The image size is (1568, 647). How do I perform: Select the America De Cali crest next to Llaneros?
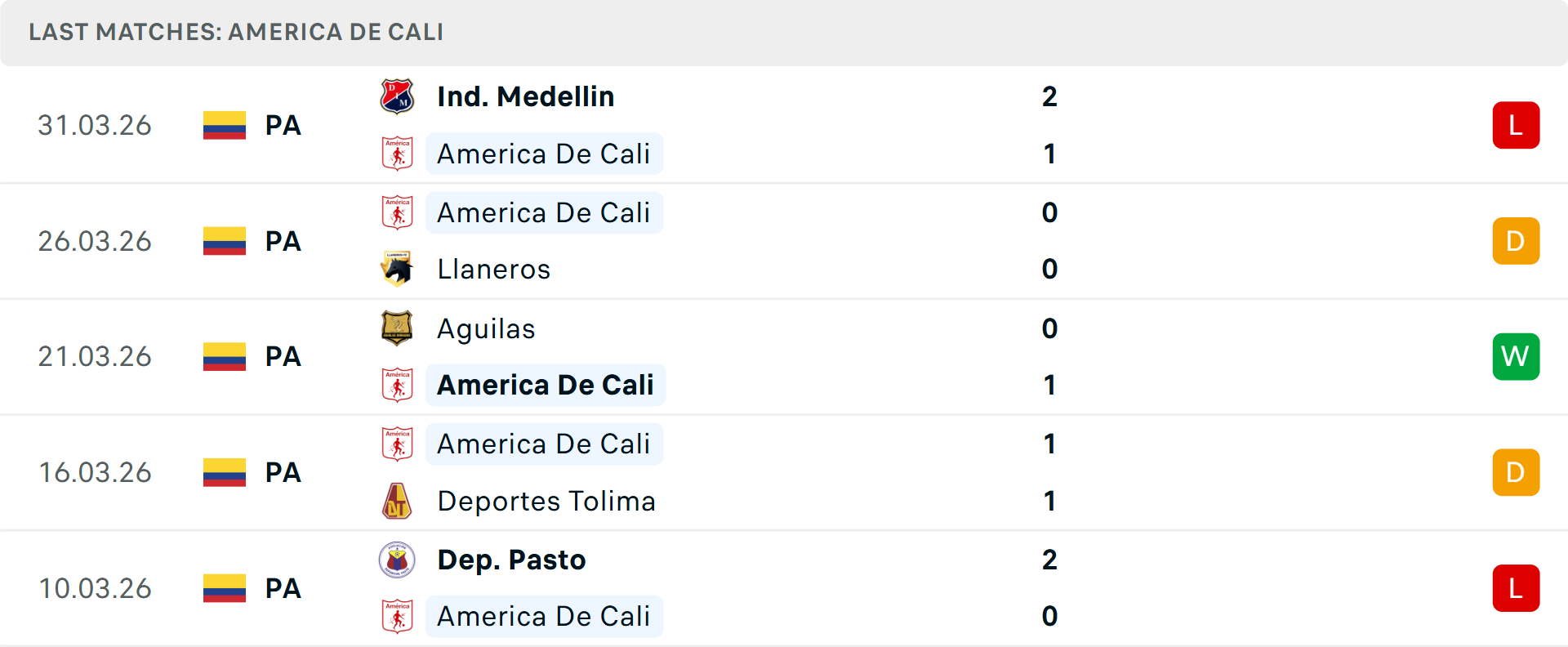[398, 212]
